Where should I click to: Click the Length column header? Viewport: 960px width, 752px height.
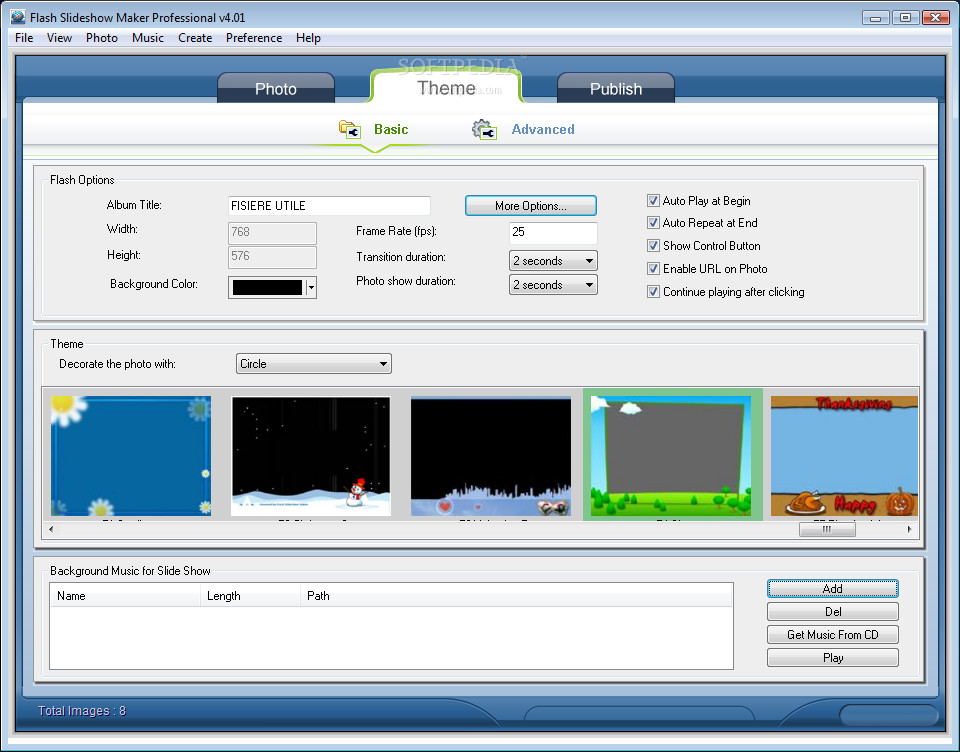pyautogui.click(x=250, y=596)
